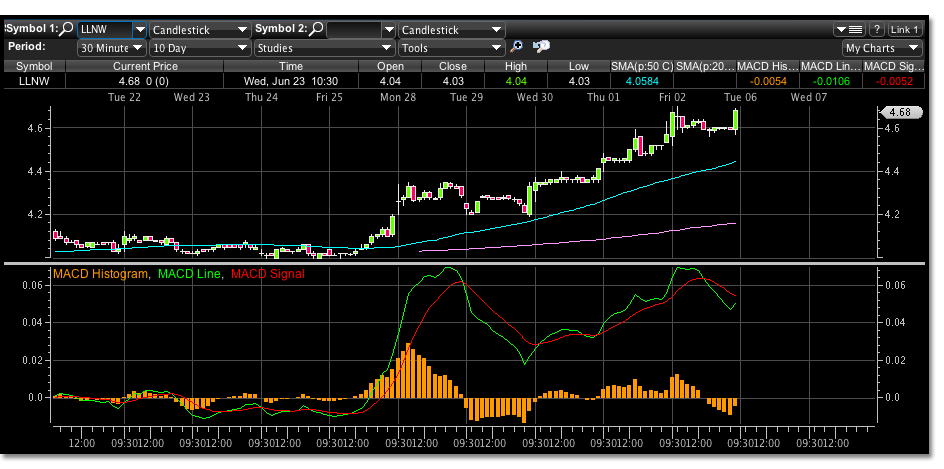The image size is (944, 469).
Task: Click the question mark help button
Action: click(876, 30)
